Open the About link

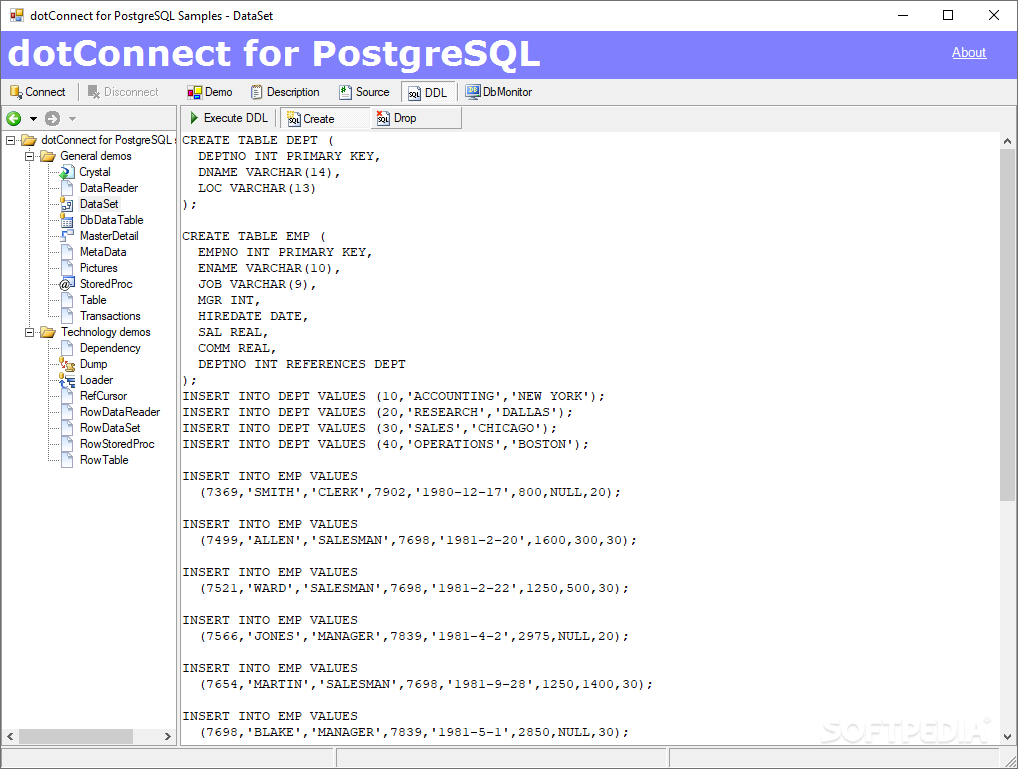click(x=969, y=53)
